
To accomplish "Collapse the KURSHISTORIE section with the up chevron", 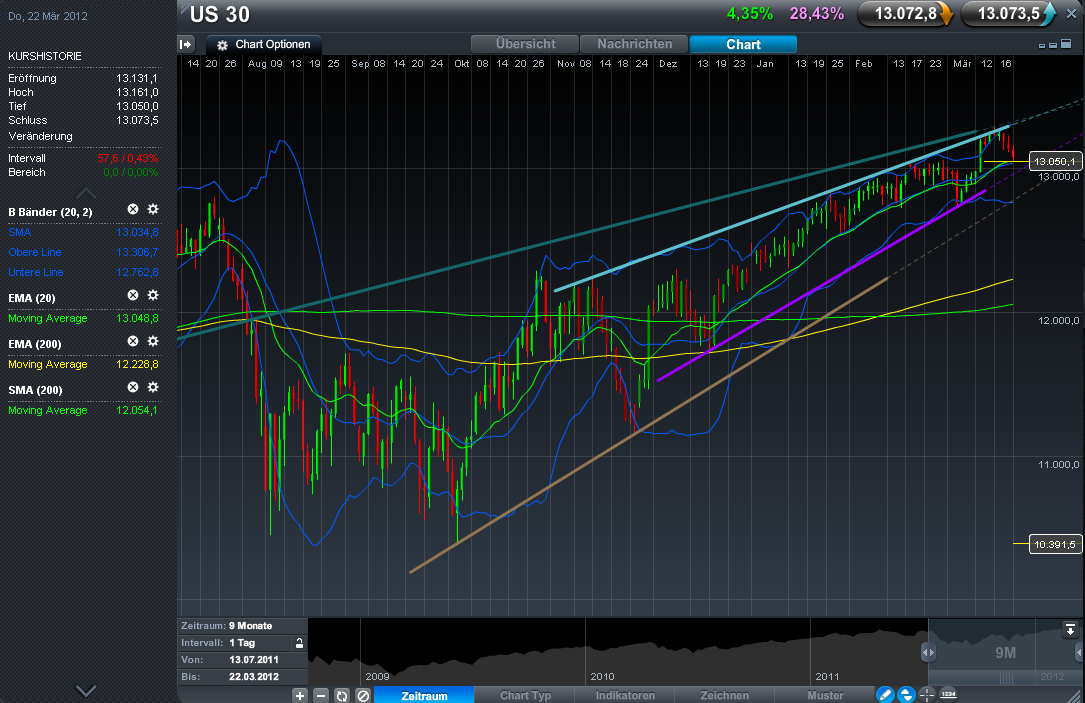I will (86, 192).
